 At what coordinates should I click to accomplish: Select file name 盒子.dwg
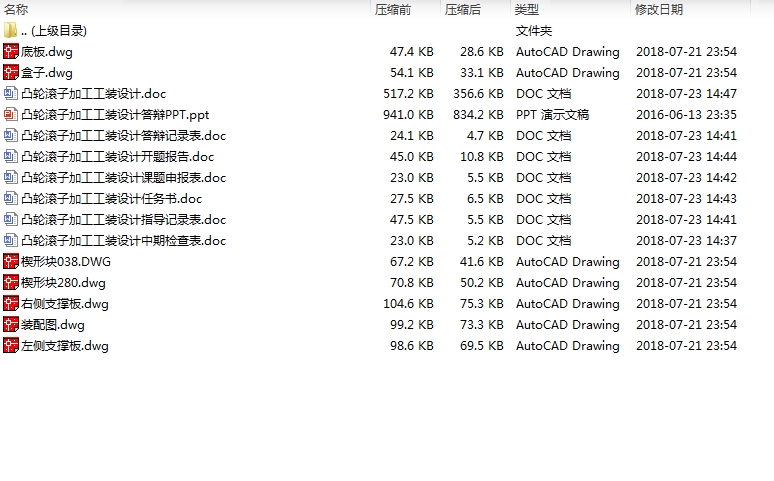pos(46,73)
